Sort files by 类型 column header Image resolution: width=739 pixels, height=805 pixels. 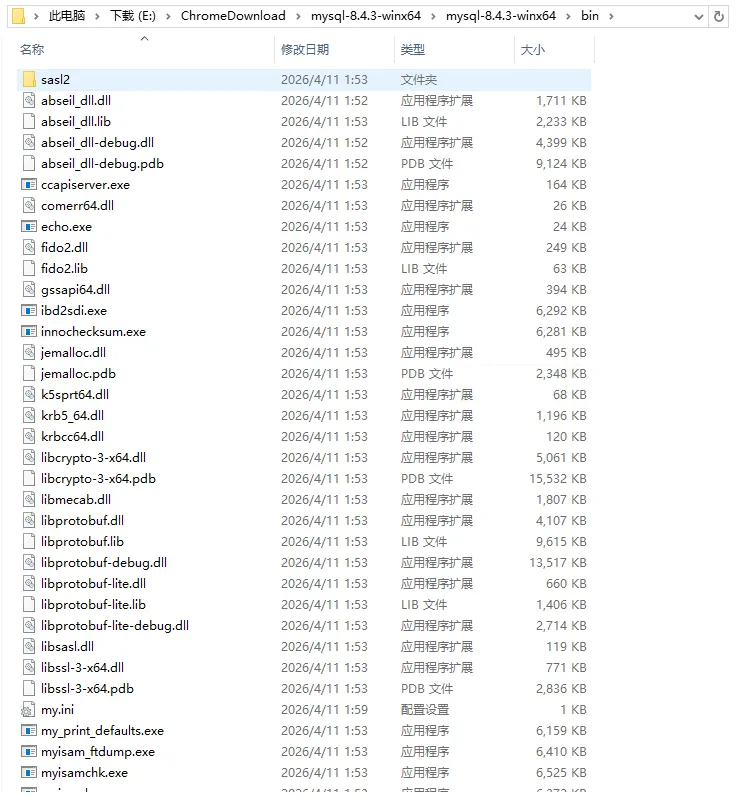[x=413, y=50]
